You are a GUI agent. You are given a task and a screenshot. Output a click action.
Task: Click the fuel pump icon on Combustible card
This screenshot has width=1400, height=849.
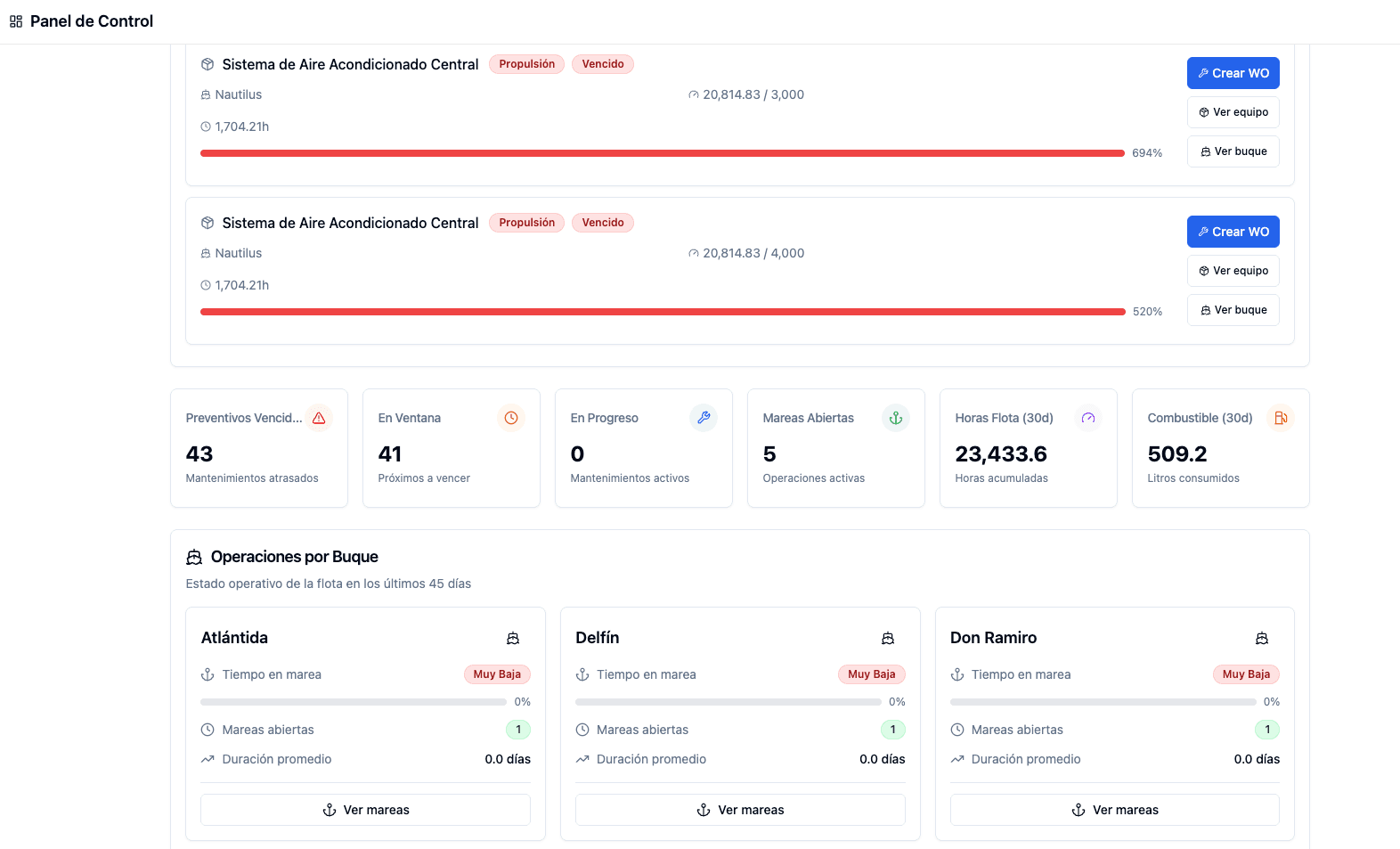pos(1281,418)
